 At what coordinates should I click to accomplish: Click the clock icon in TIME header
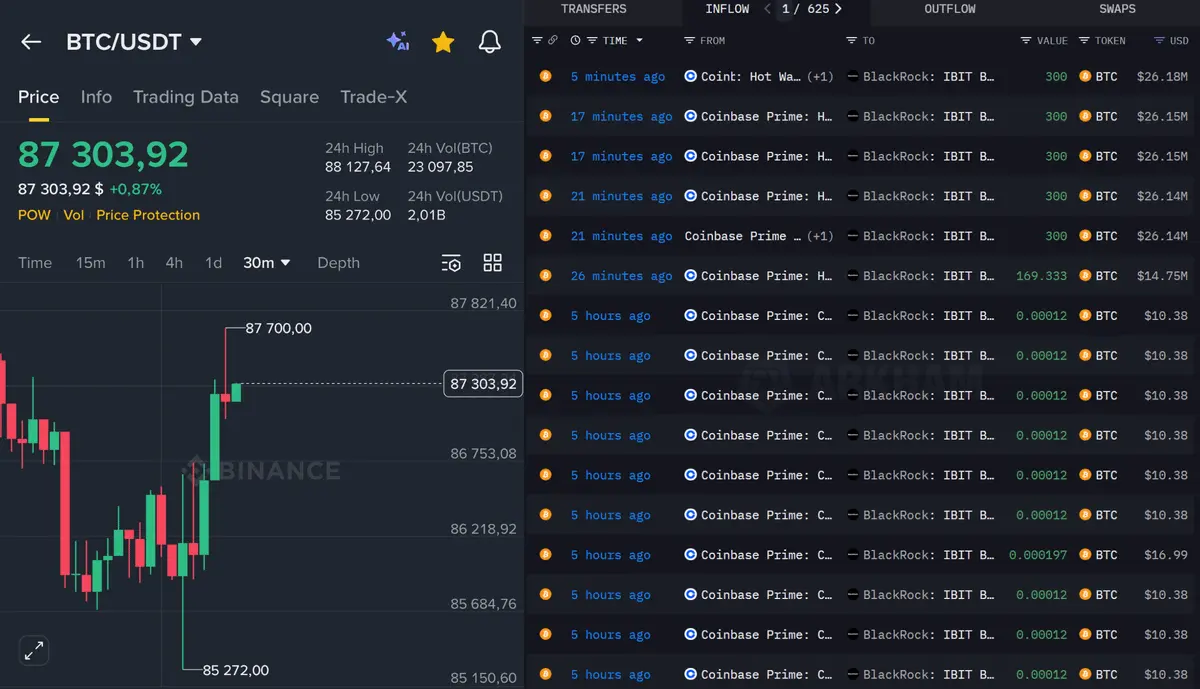[x=575, y=41]
